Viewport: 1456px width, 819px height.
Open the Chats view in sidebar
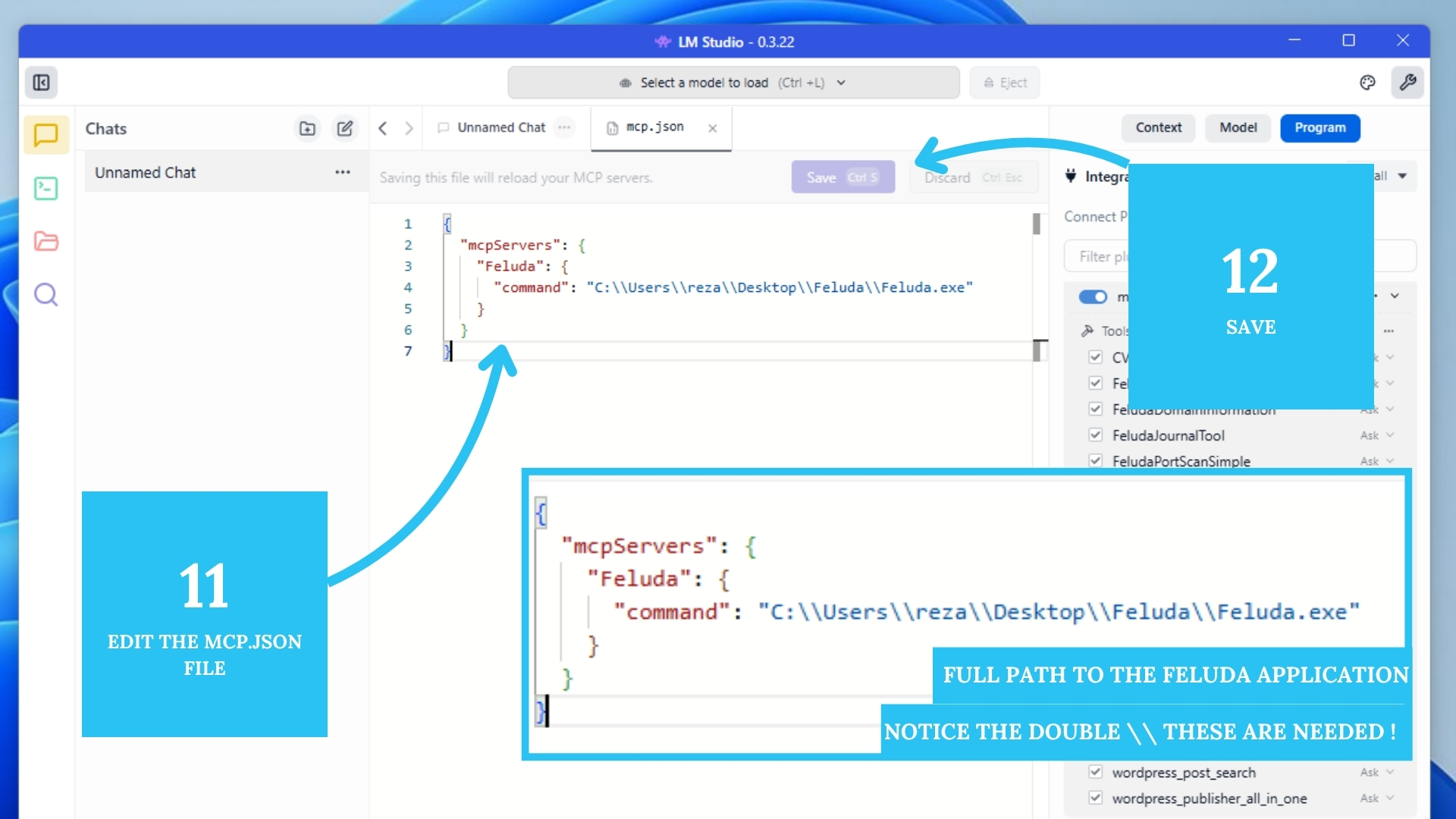(x=46, y=136)
